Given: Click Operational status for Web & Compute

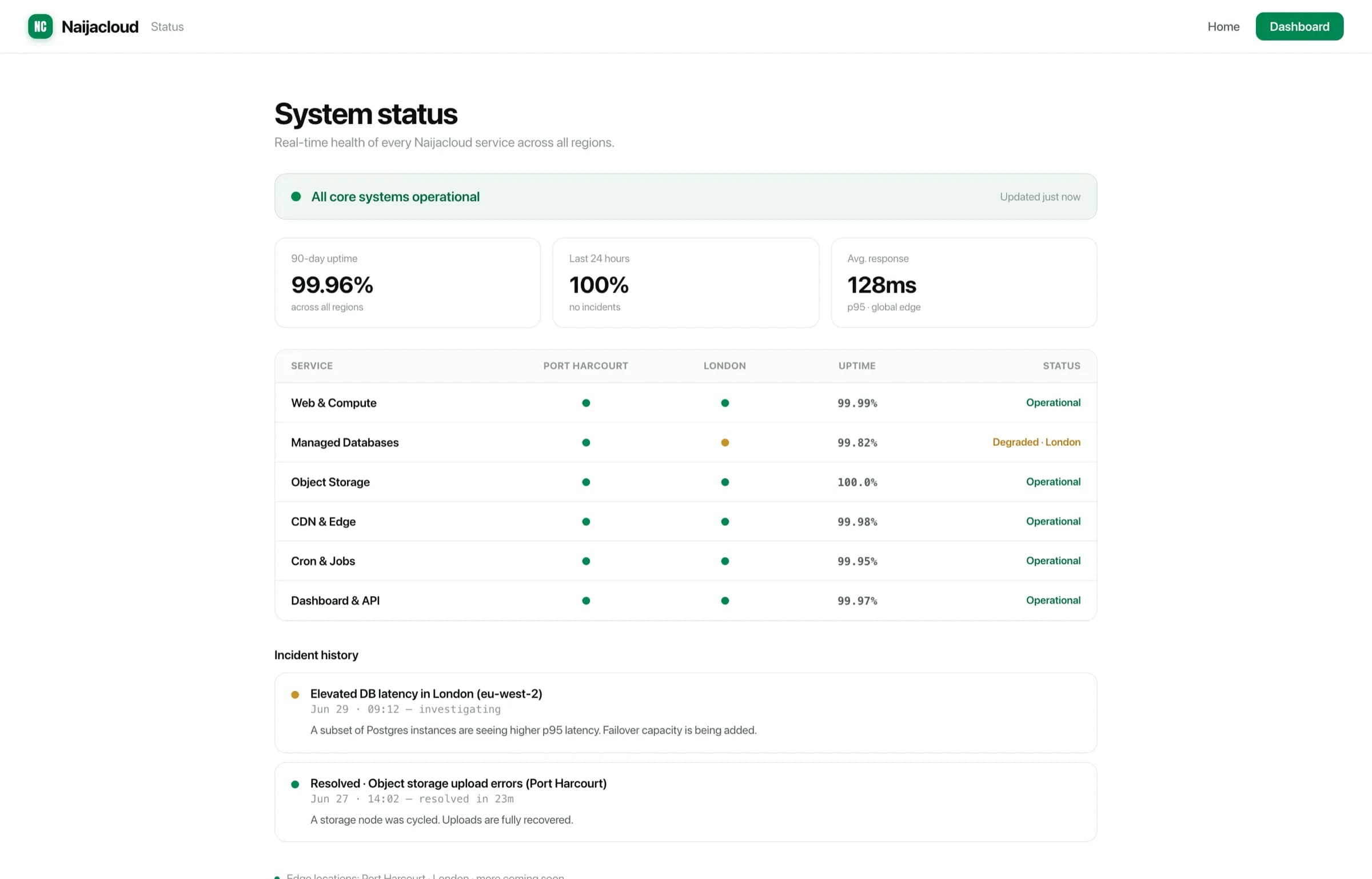Looking at the screenshot, I should (1053, 402).
